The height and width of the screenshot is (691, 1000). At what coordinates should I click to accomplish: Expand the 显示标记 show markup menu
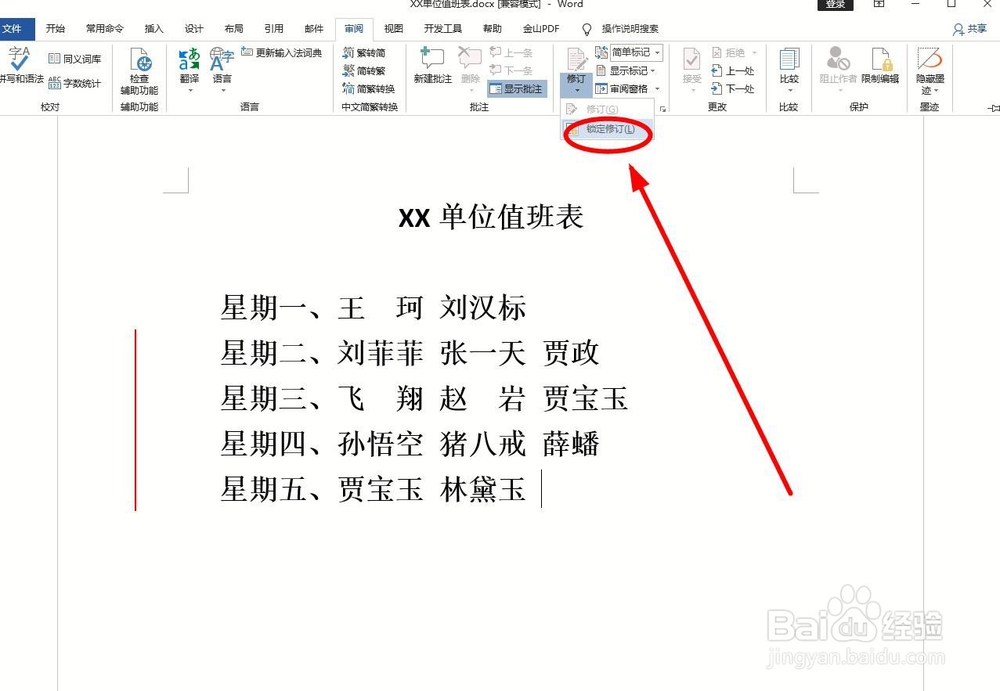pyautogui.click(x=626, y=71)
